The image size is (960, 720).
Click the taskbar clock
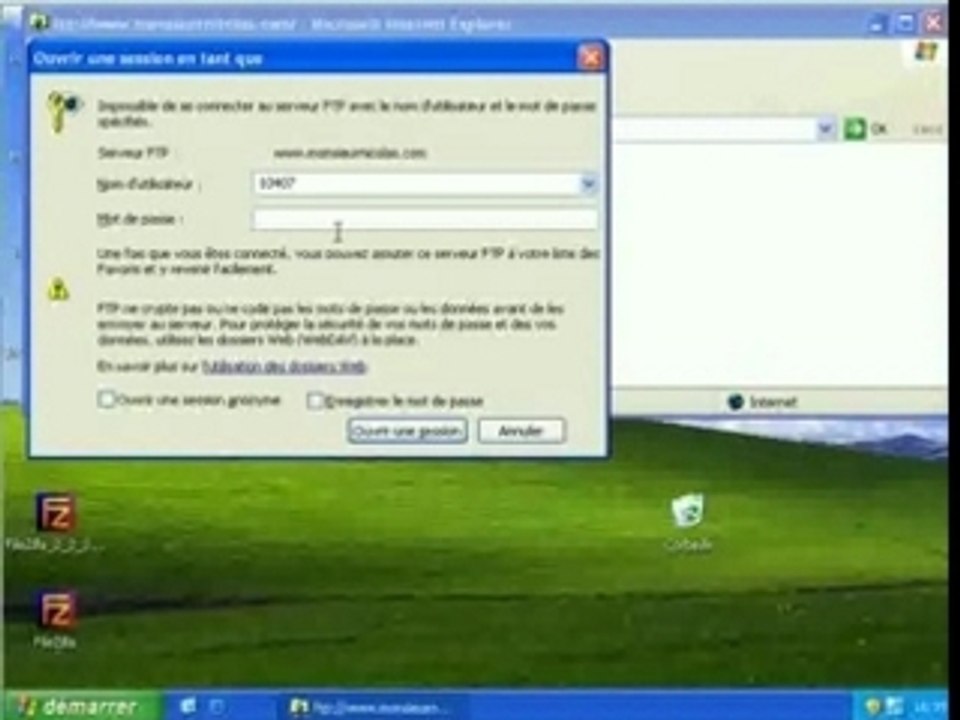tap(929, 708)
